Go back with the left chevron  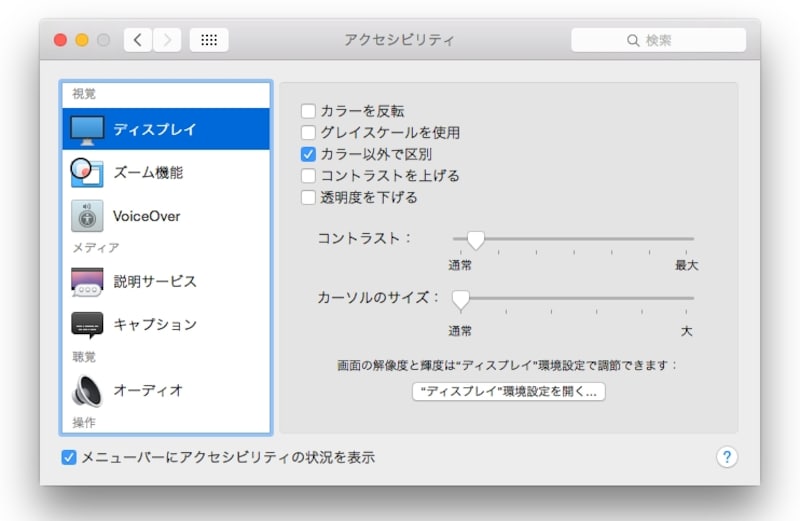[x=138, y=40]
